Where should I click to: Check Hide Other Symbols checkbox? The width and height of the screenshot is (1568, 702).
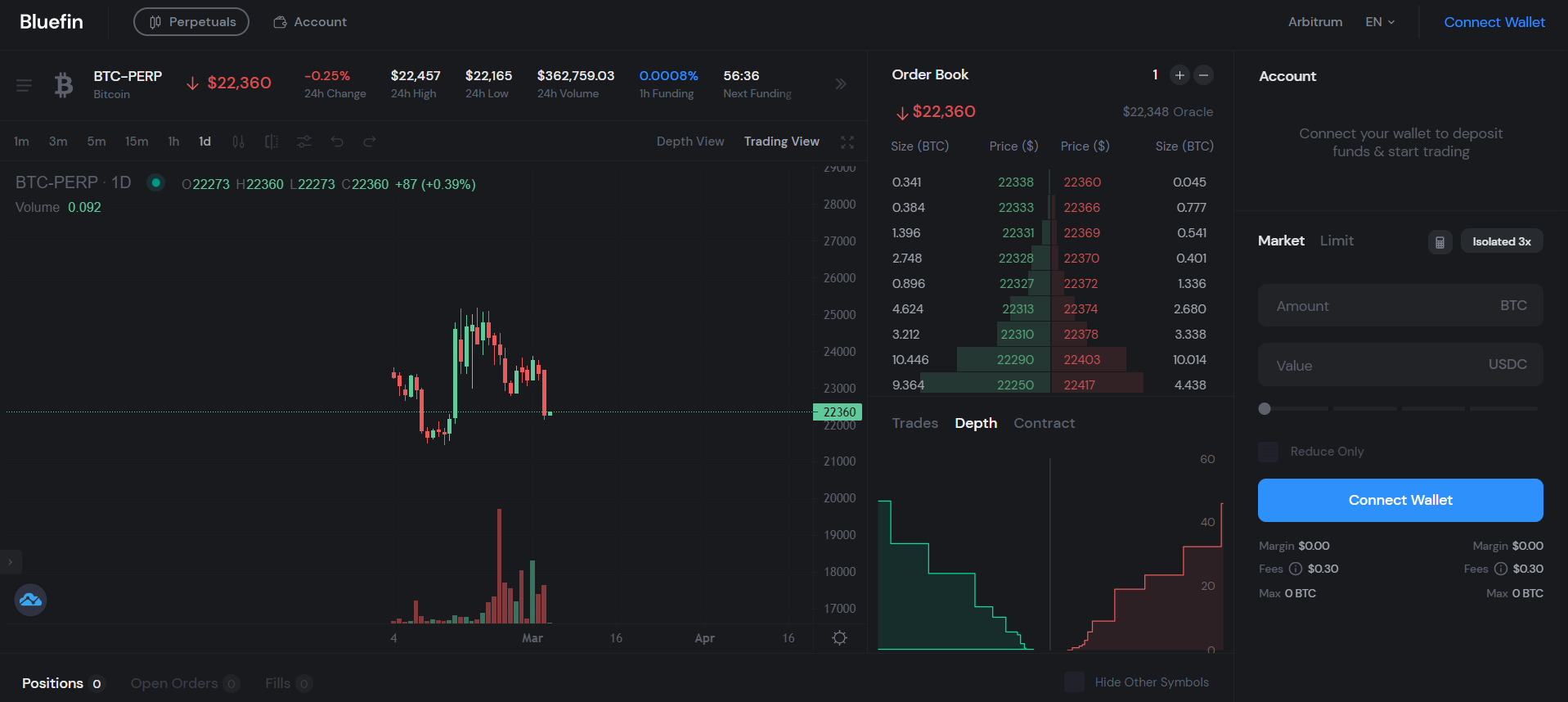click(x=1074, y=682)
